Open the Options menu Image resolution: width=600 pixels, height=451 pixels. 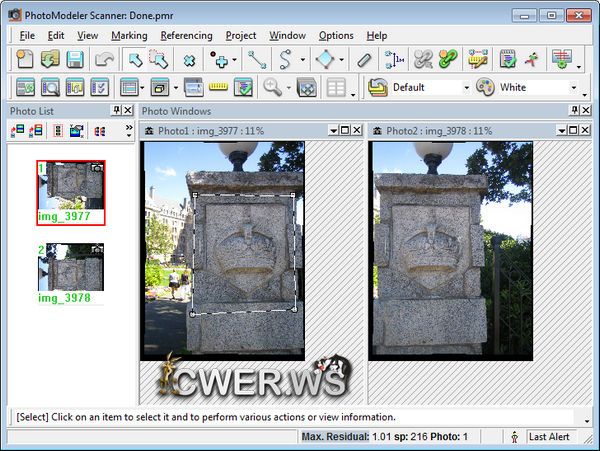click(336, 36)
